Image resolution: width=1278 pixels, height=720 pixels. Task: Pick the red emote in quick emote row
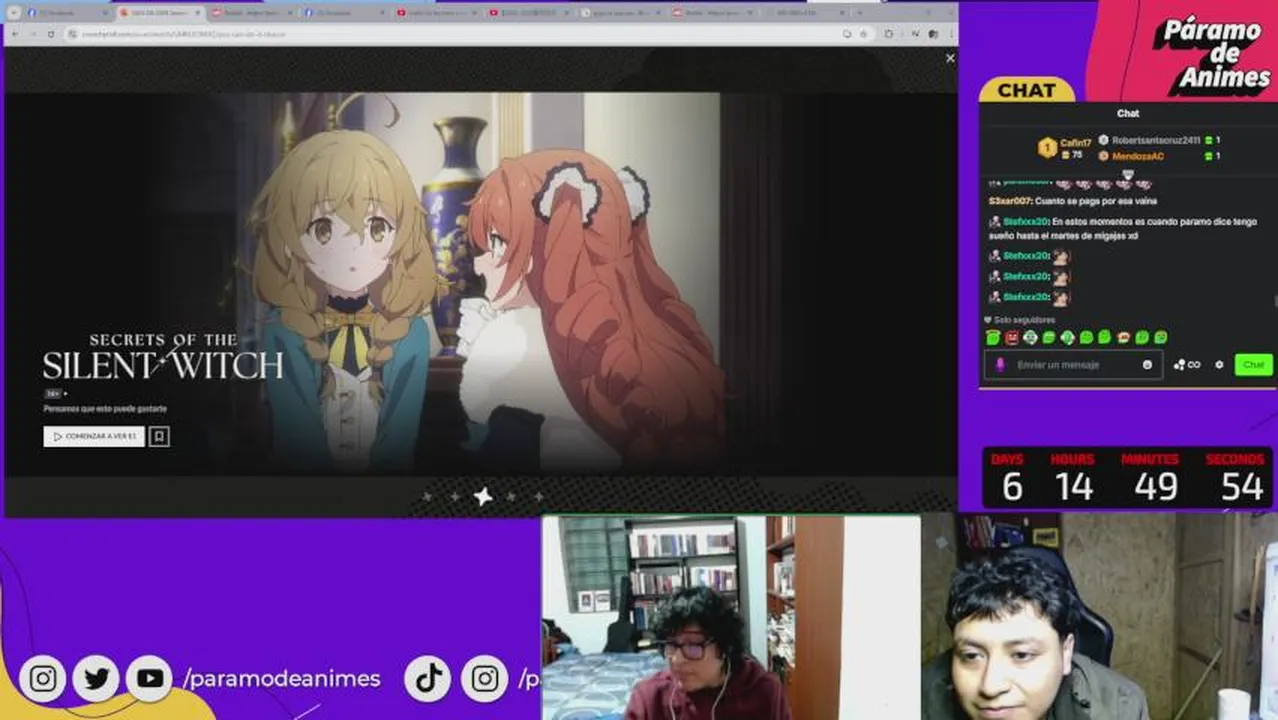point(1012,338)
